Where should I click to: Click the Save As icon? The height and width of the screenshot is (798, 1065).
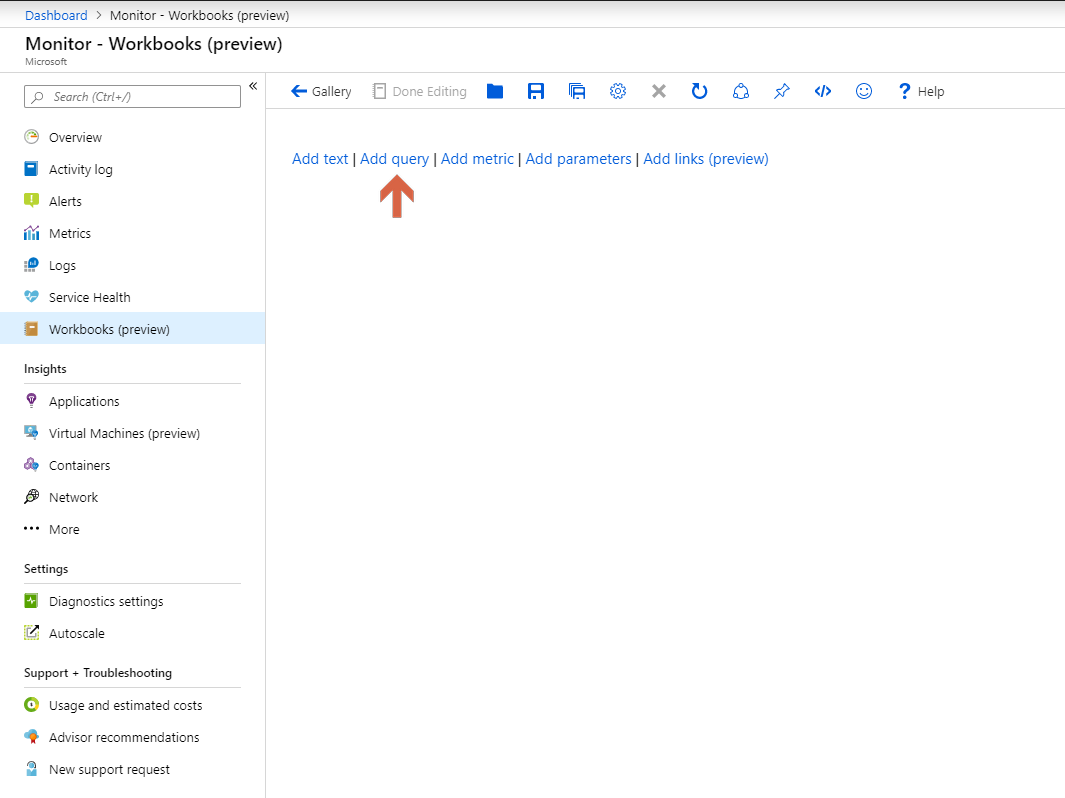click(577, 91)
